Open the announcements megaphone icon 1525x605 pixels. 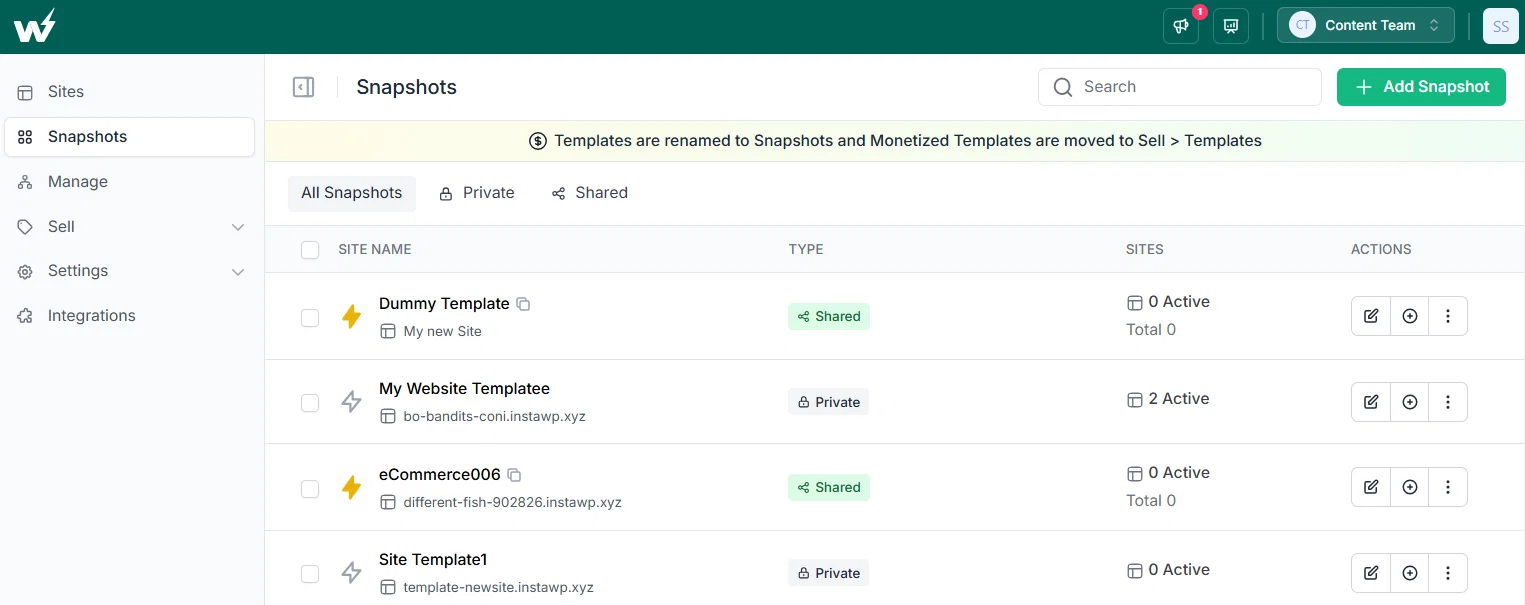pos(1181,26)
